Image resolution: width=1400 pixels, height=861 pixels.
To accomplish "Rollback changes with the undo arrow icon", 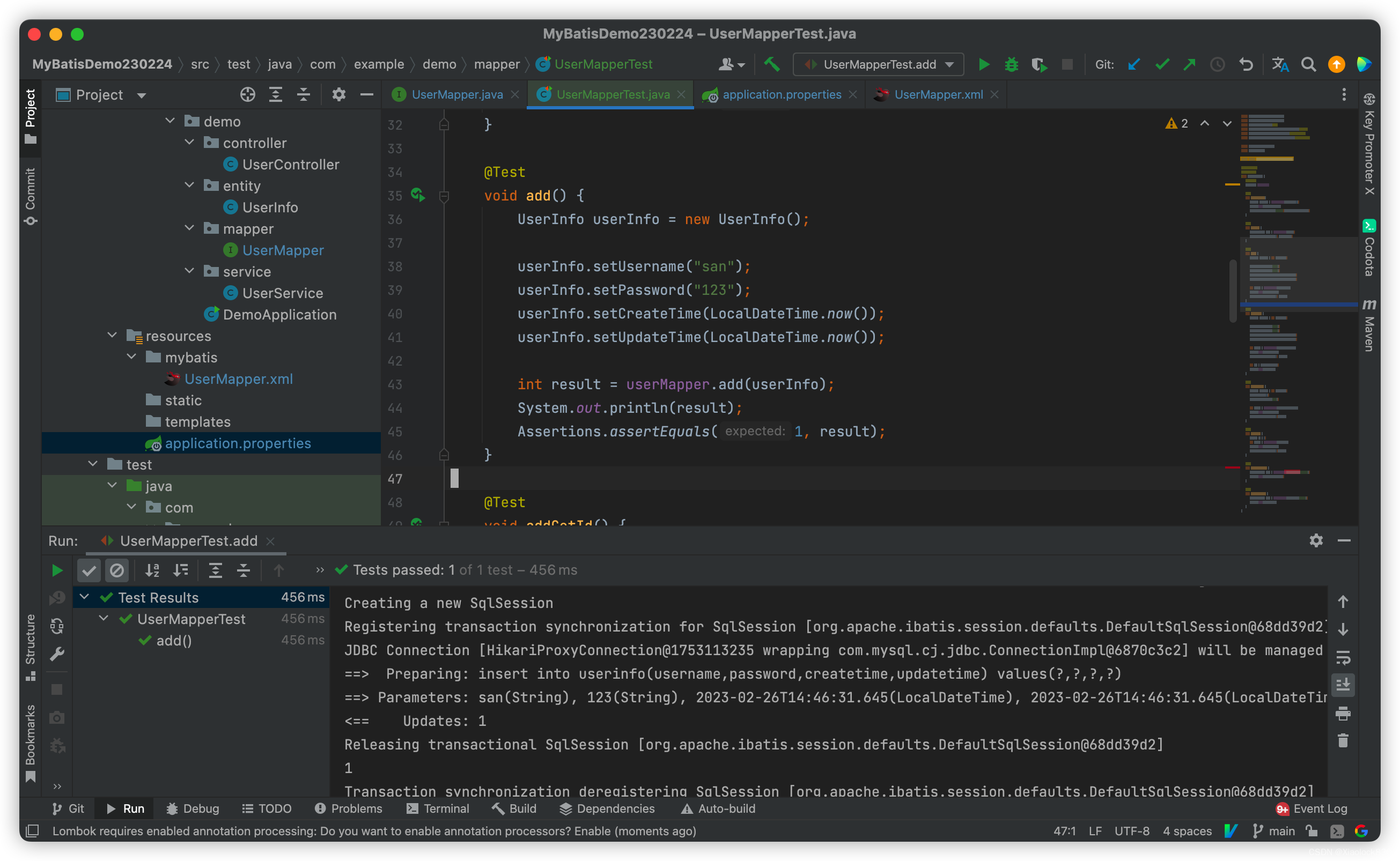I will click(x=1246, y=64).
